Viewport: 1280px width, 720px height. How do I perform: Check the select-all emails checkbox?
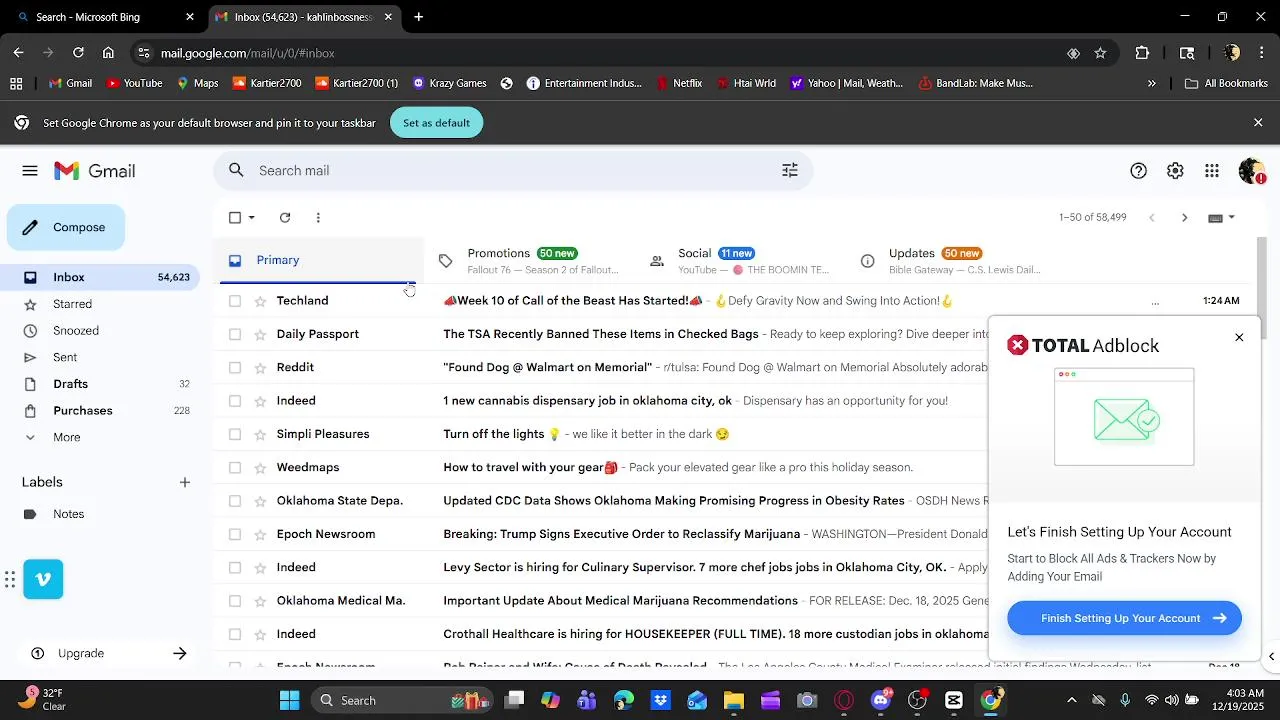(235, 217)
